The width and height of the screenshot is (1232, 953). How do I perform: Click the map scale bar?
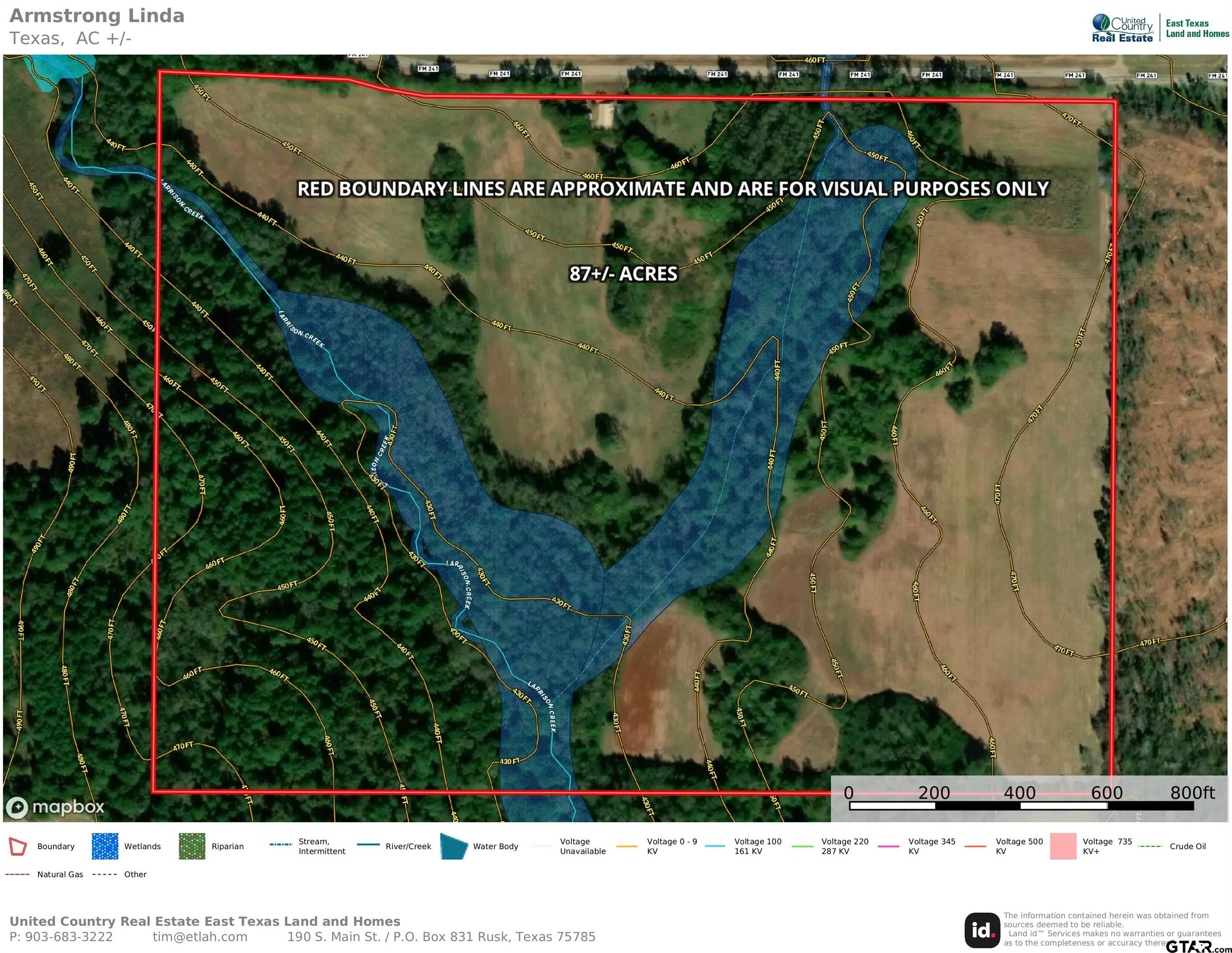(x=1021, y=805)
